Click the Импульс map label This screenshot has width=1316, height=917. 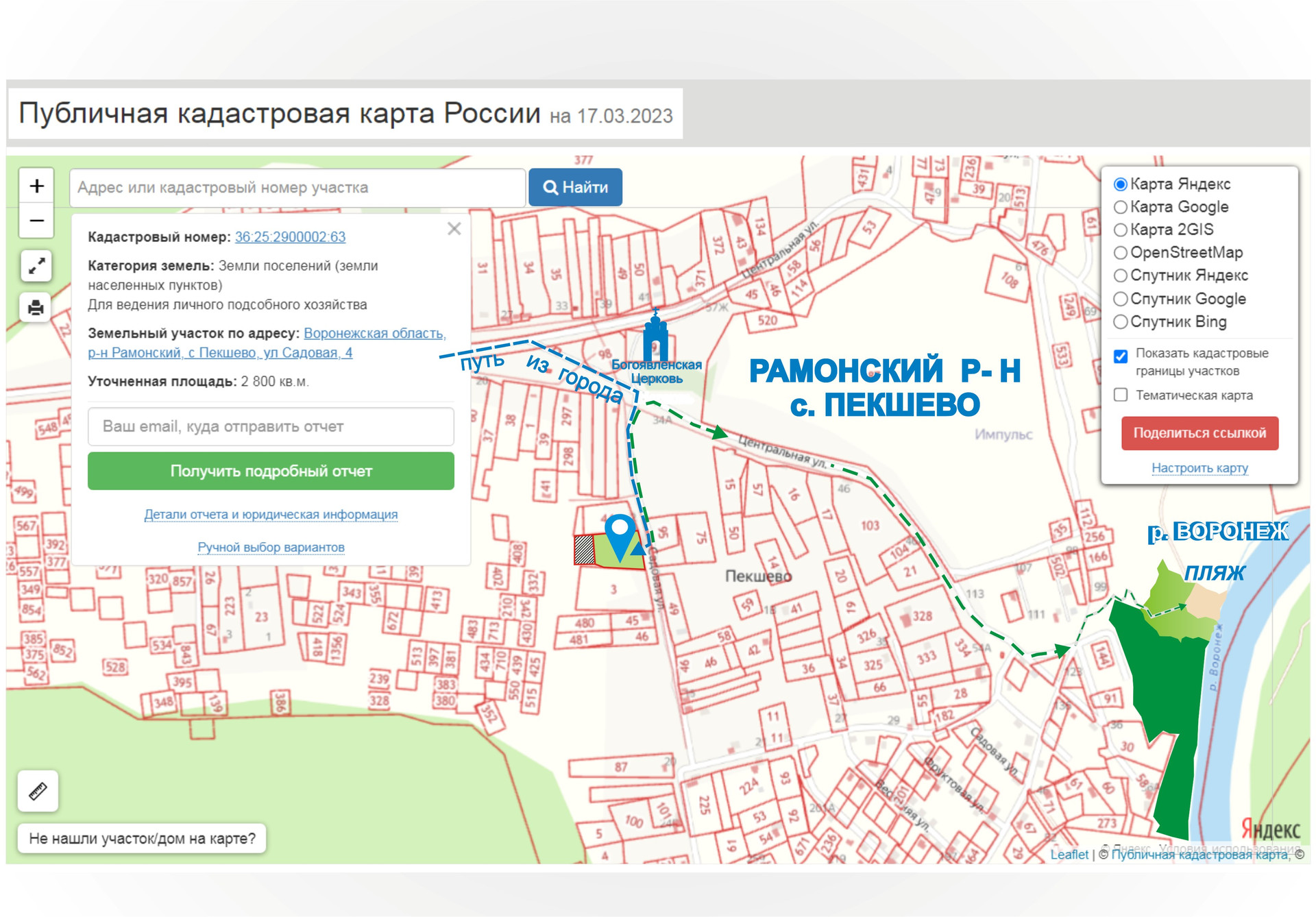[1003, 435]
